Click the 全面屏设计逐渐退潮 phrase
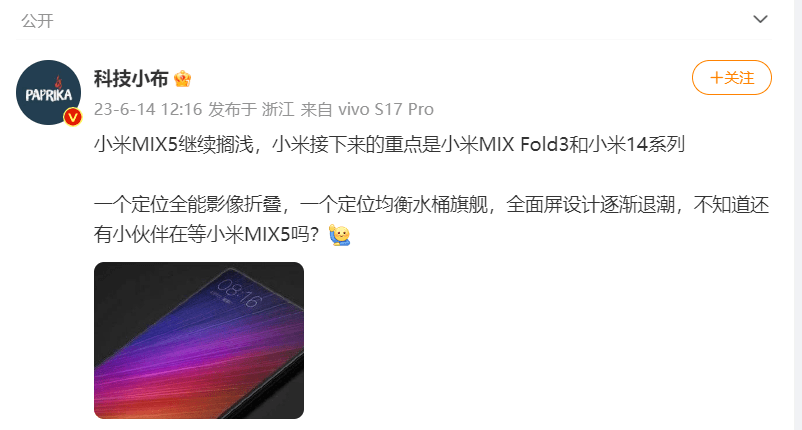Viewport: 802px width, 430px height. [590, 205]
